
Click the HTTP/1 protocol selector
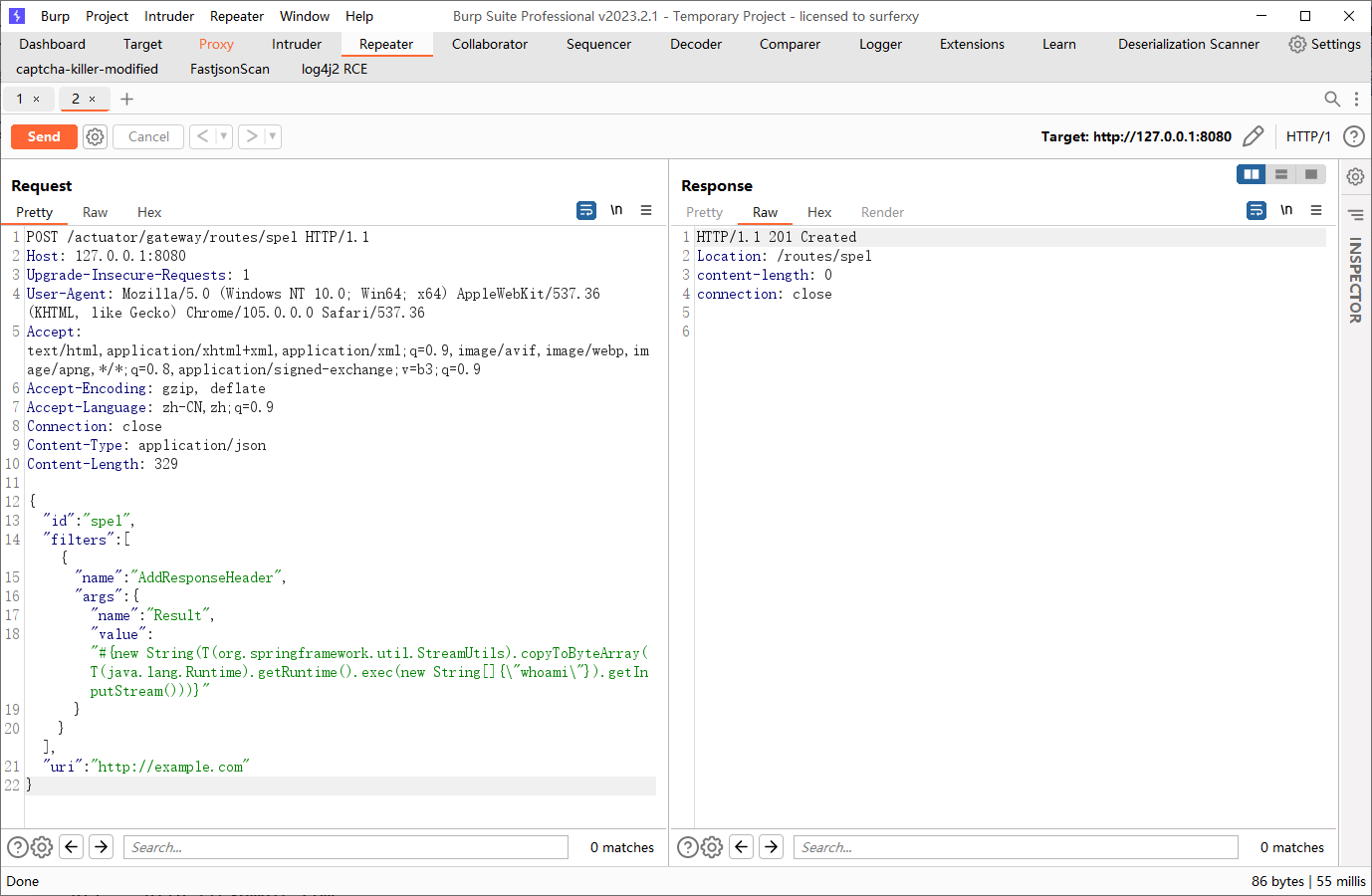1308,136
